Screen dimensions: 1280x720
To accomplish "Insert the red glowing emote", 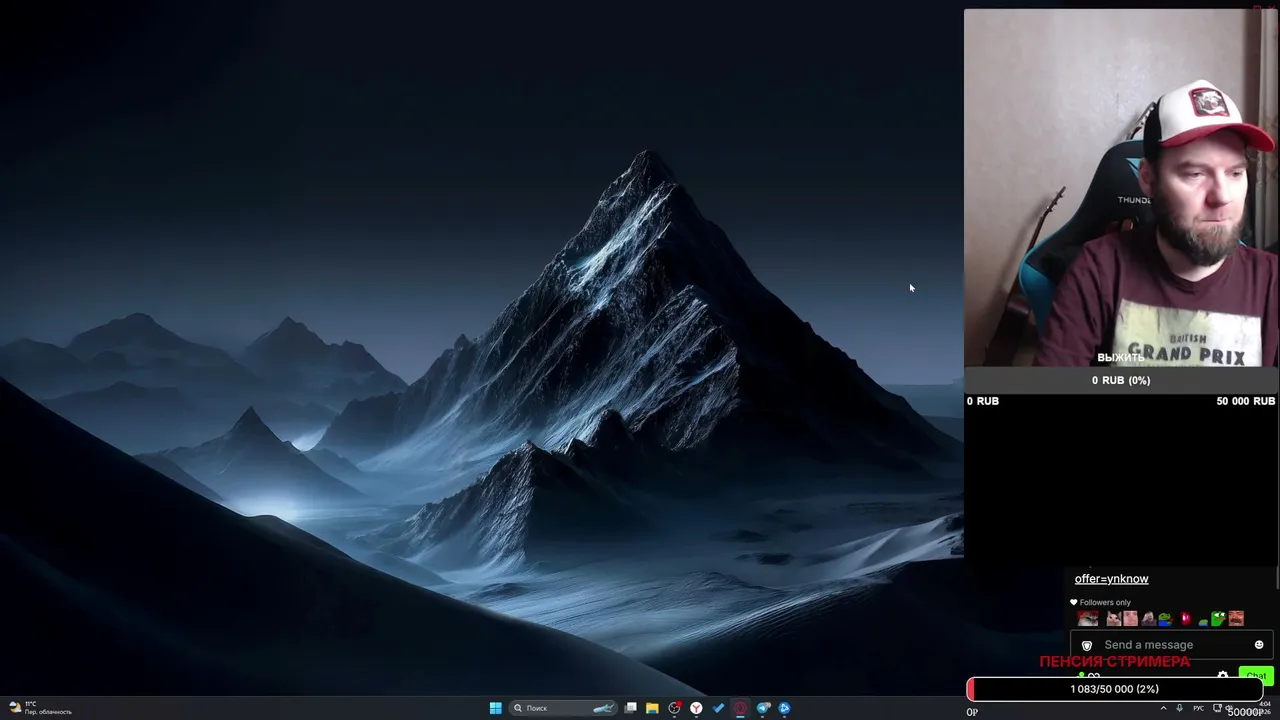I will (x=1185, y=618).
